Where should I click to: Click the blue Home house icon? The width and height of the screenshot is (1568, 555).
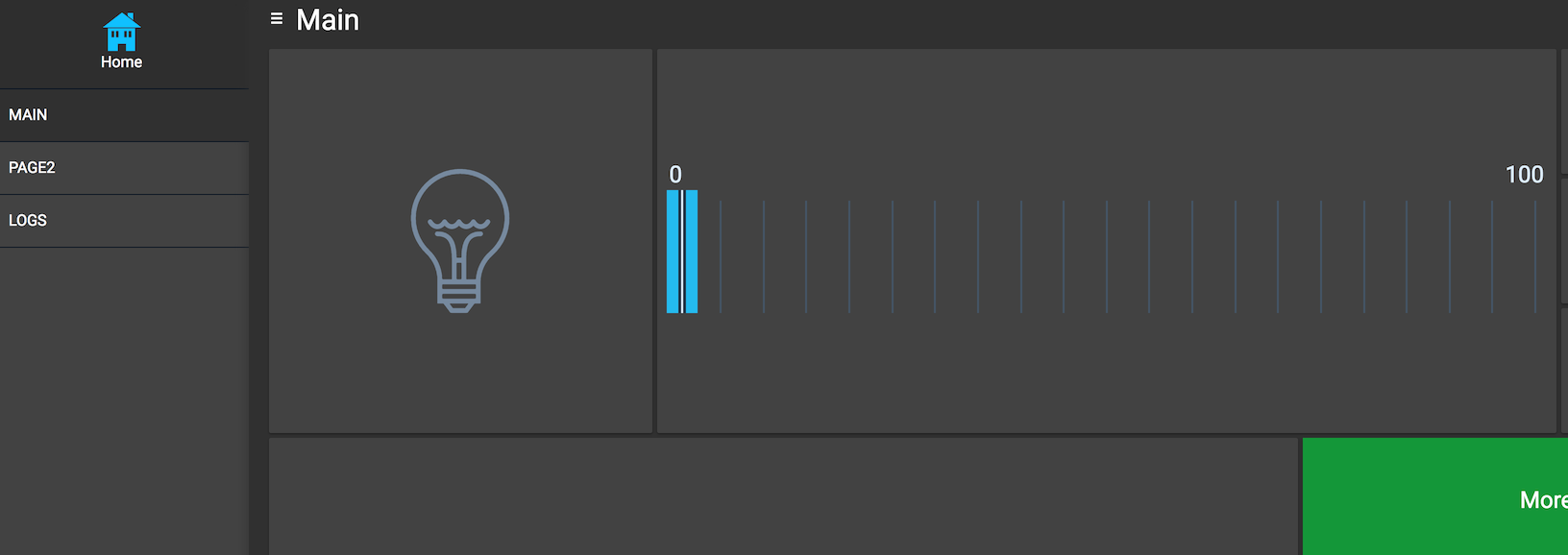pos(121,32)
